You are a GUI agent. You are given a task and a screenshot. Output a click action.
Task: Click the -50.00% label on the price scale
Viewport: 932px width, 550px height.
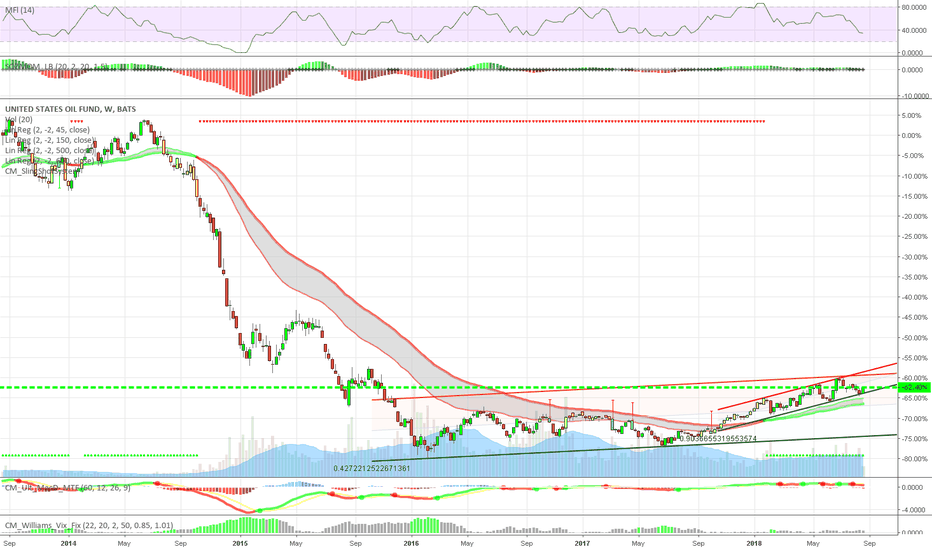914,338
